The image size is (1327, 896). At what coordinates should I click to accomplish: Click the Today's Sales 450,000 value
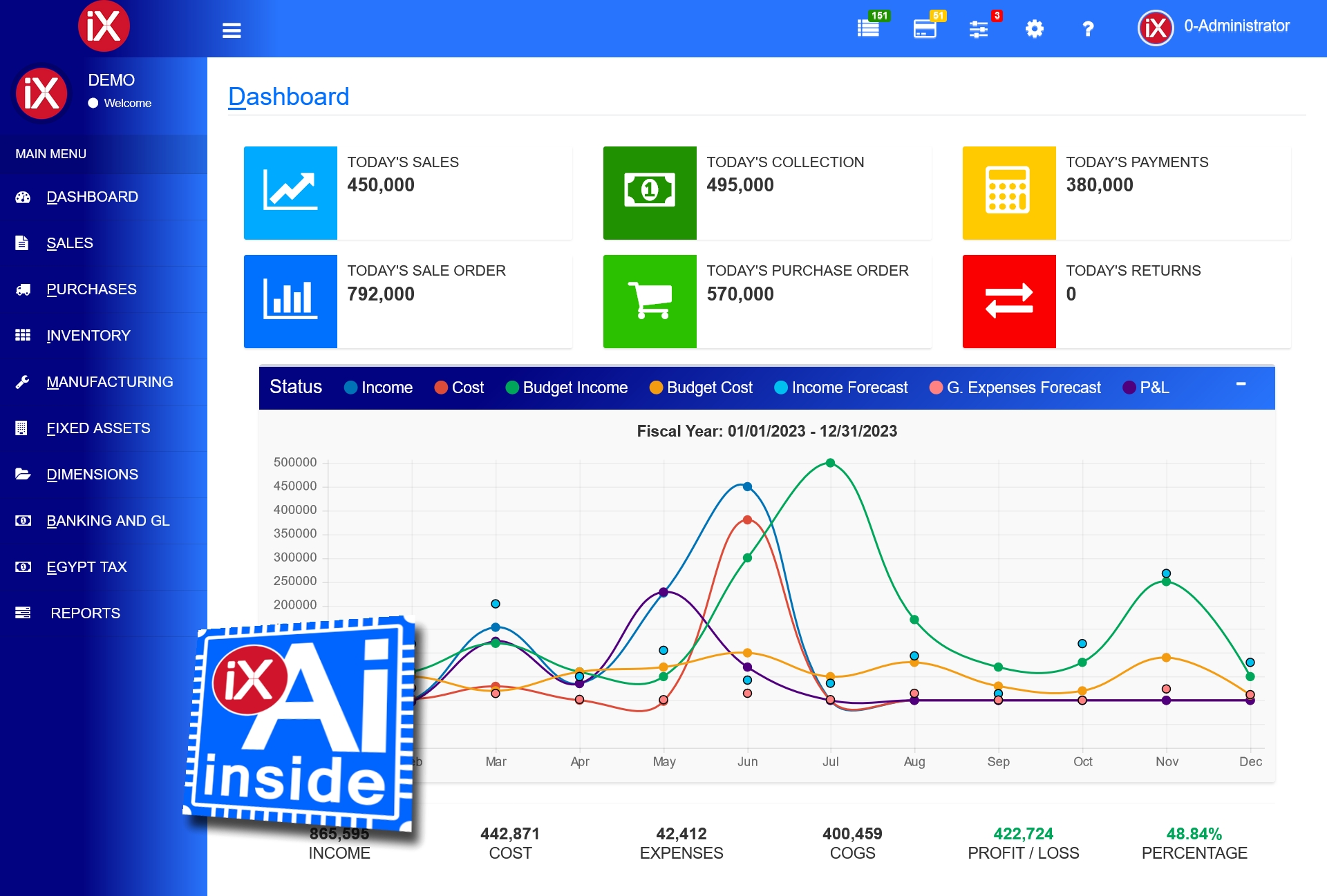pyautogui.click(x=381, y=185)
